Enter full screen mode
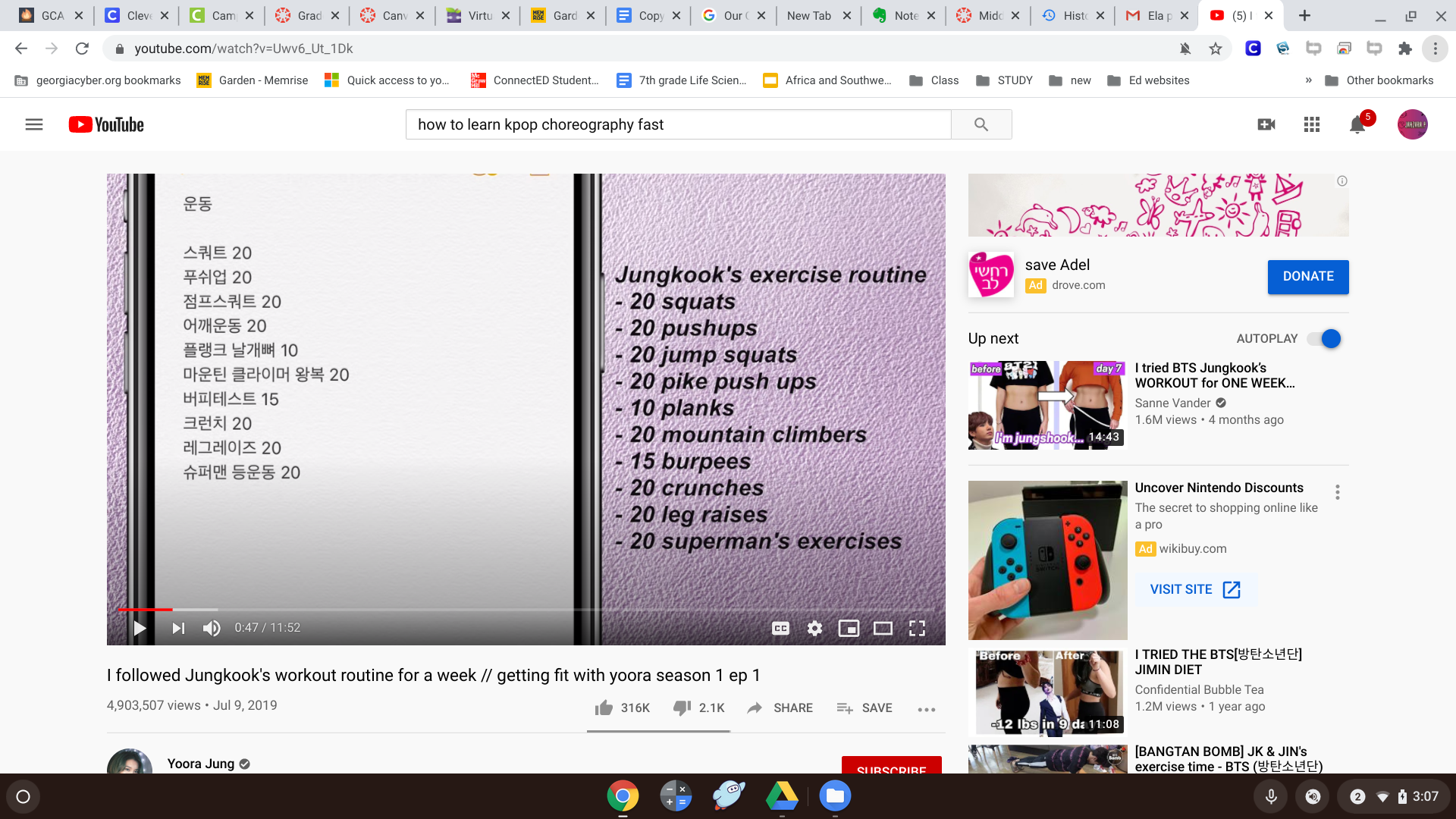This screenshot has width=1456, height=819. pos(917,628)
